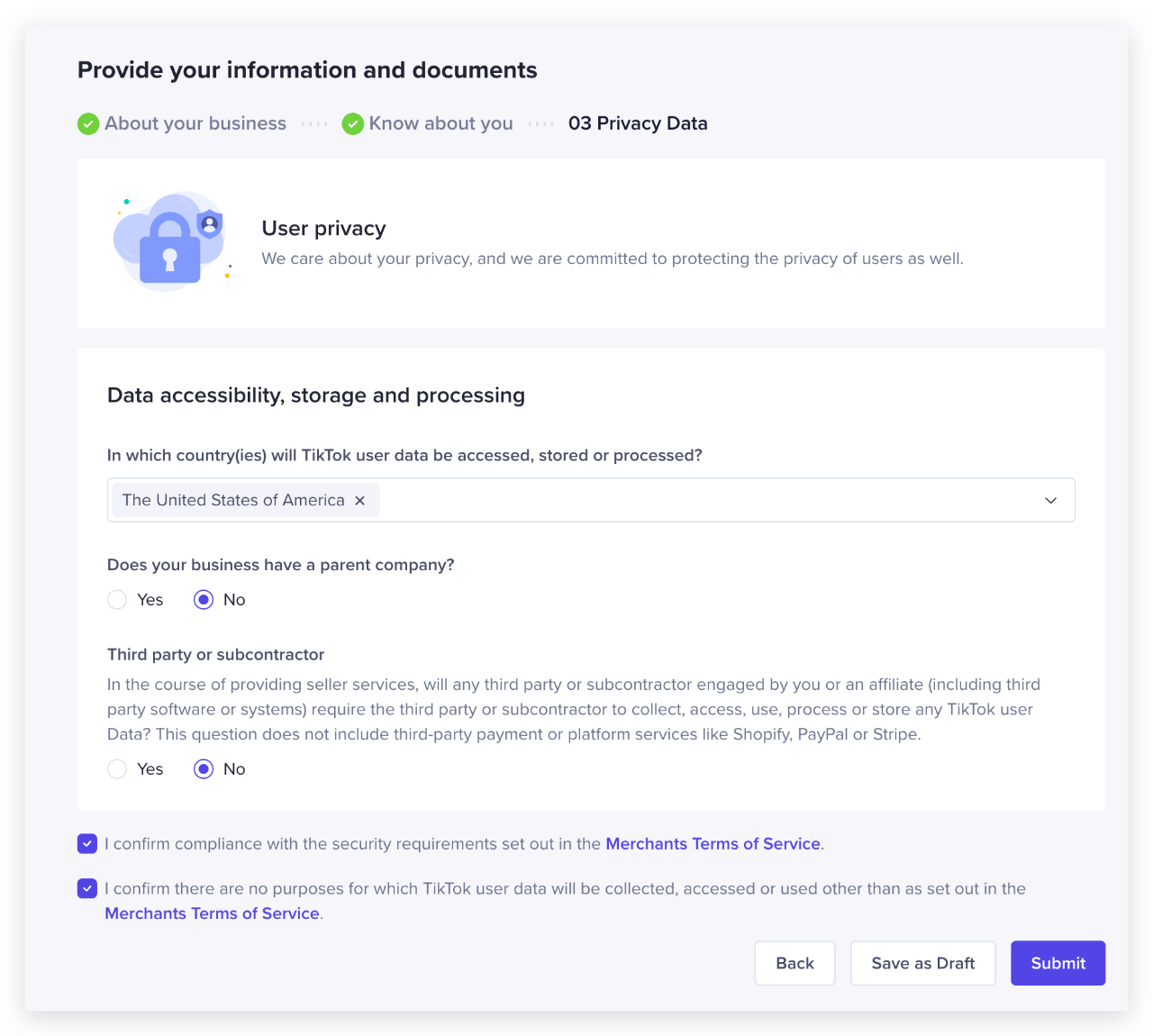This screenshot has height=1036, width=1153.
Task: Open Merchants Terms of Service link below data purposes
Action: pyautogui.click(x=212, y=913)
